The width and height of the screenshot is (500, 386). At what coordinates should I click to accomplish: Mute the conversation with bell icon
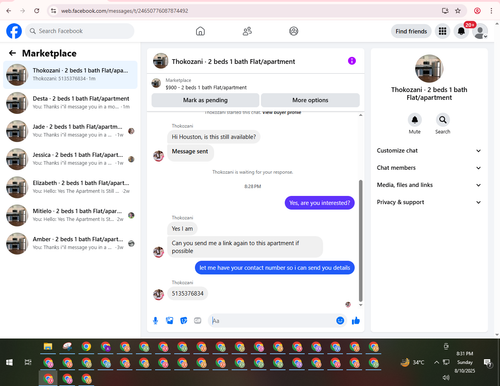pyautogui.click(x=415, y=120)
